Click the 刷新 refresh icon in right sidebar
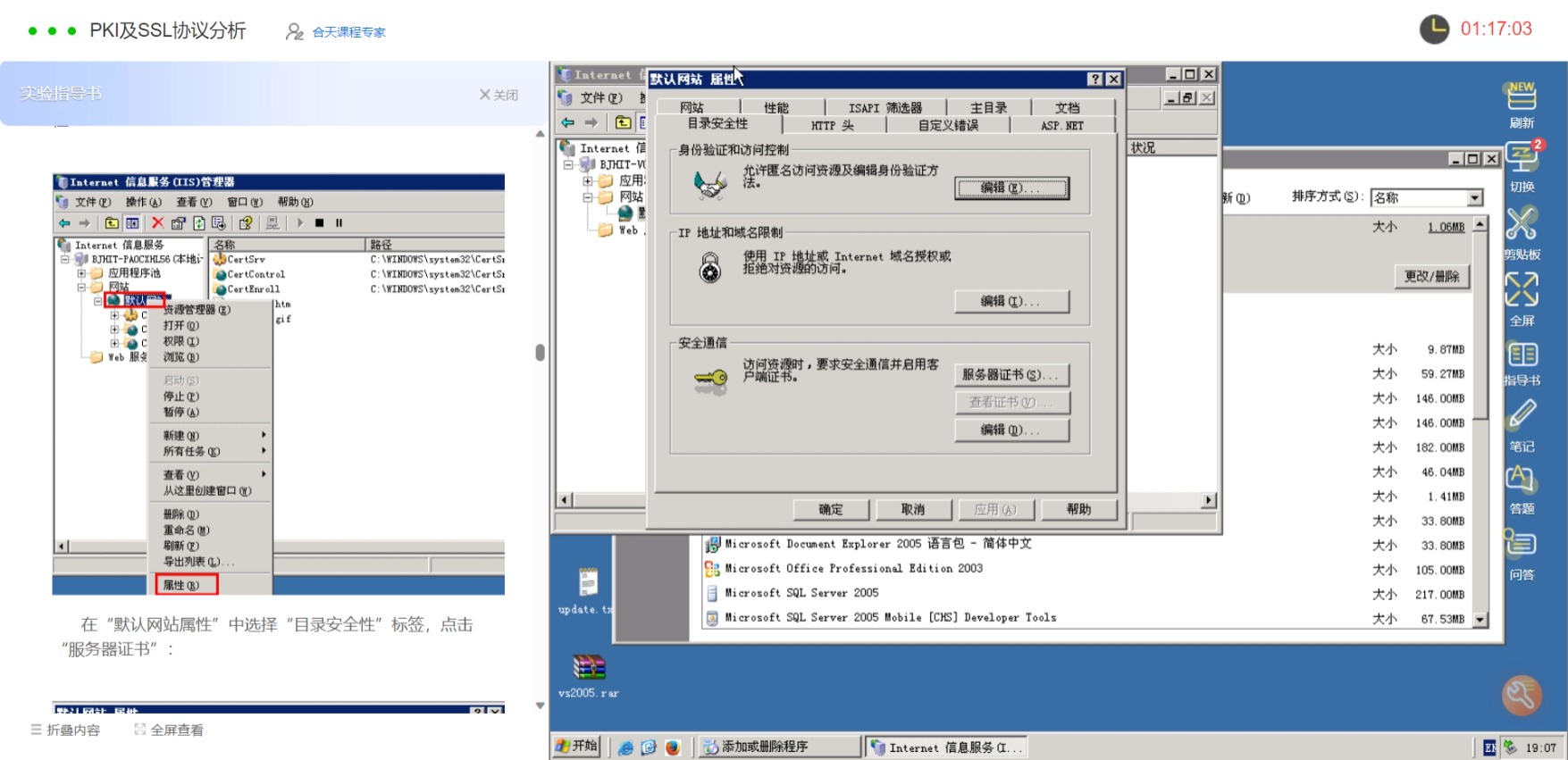This screenshot has height=760, width=1568. click(x=1522, y=96)
